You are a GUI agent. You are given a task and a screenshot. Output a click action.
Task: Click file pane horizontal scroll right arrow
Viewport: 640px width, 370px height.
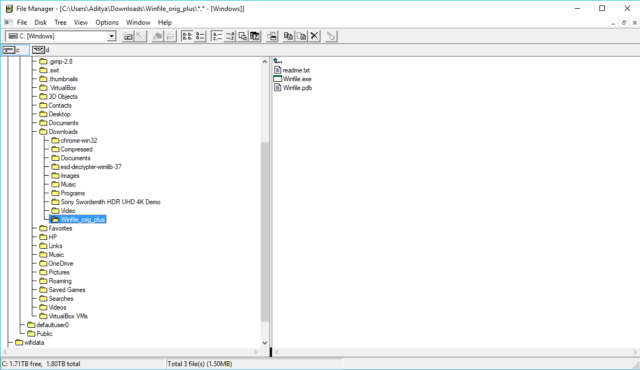635,352
